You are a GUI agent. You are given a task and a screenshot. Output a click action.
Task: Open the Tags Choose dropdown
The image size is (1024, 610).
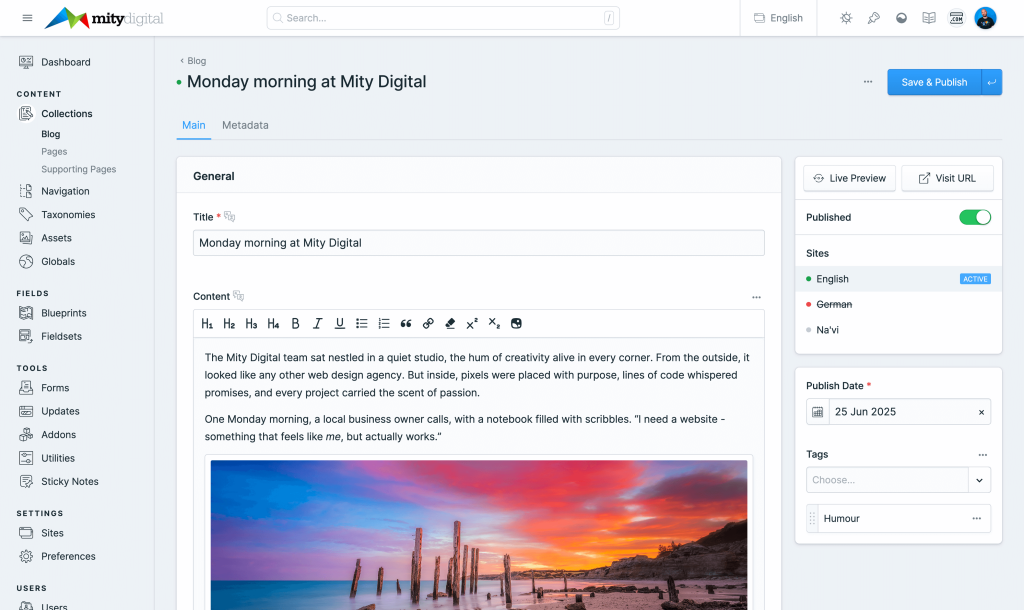pos(898,480)
